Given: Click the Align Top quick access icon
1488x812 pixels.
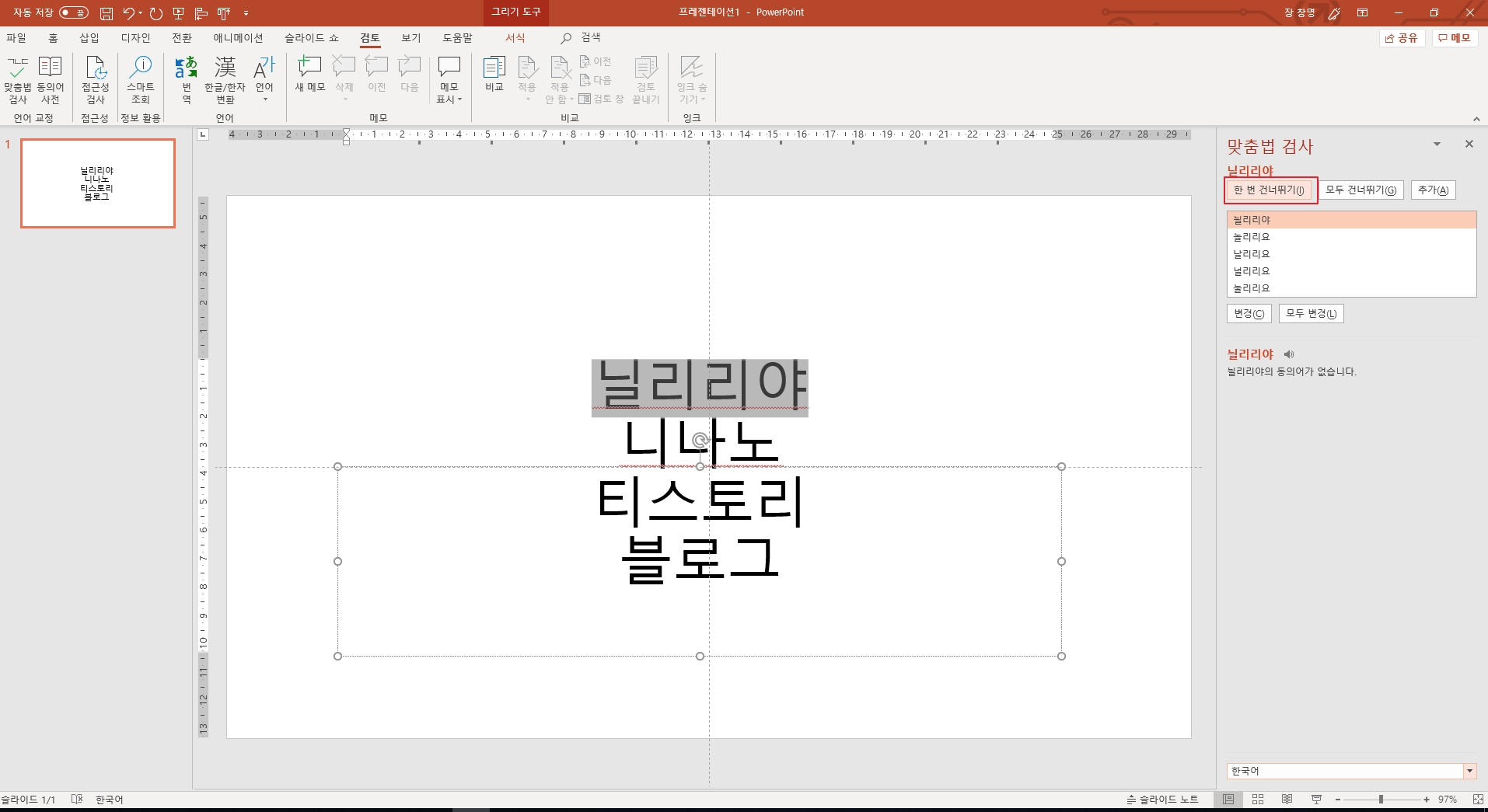Looking at the screenshot, I should pyautogui.click(x=224, y=13).
